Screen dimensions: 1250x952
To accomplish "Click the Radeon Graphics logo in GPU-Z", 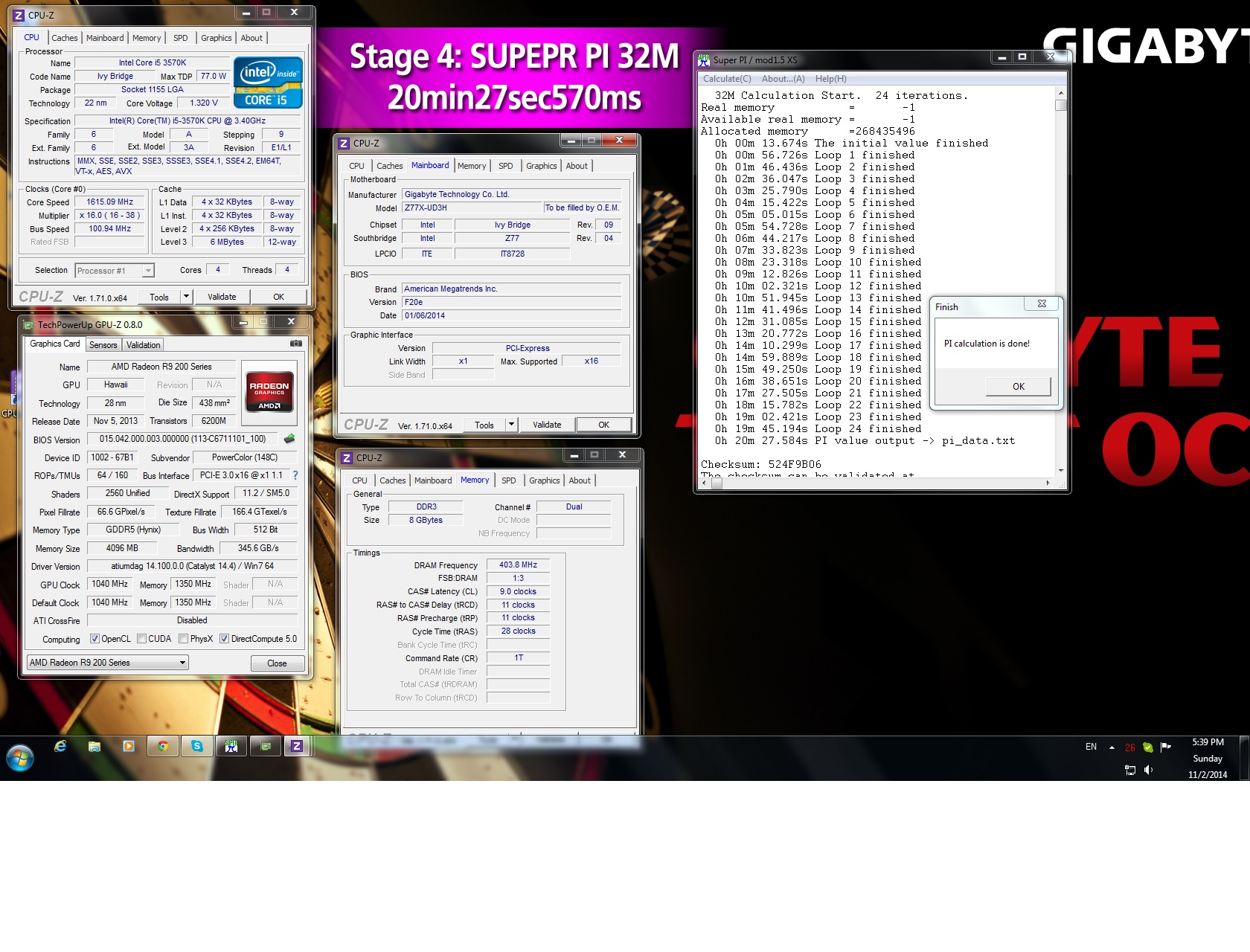I will (269, 391).
